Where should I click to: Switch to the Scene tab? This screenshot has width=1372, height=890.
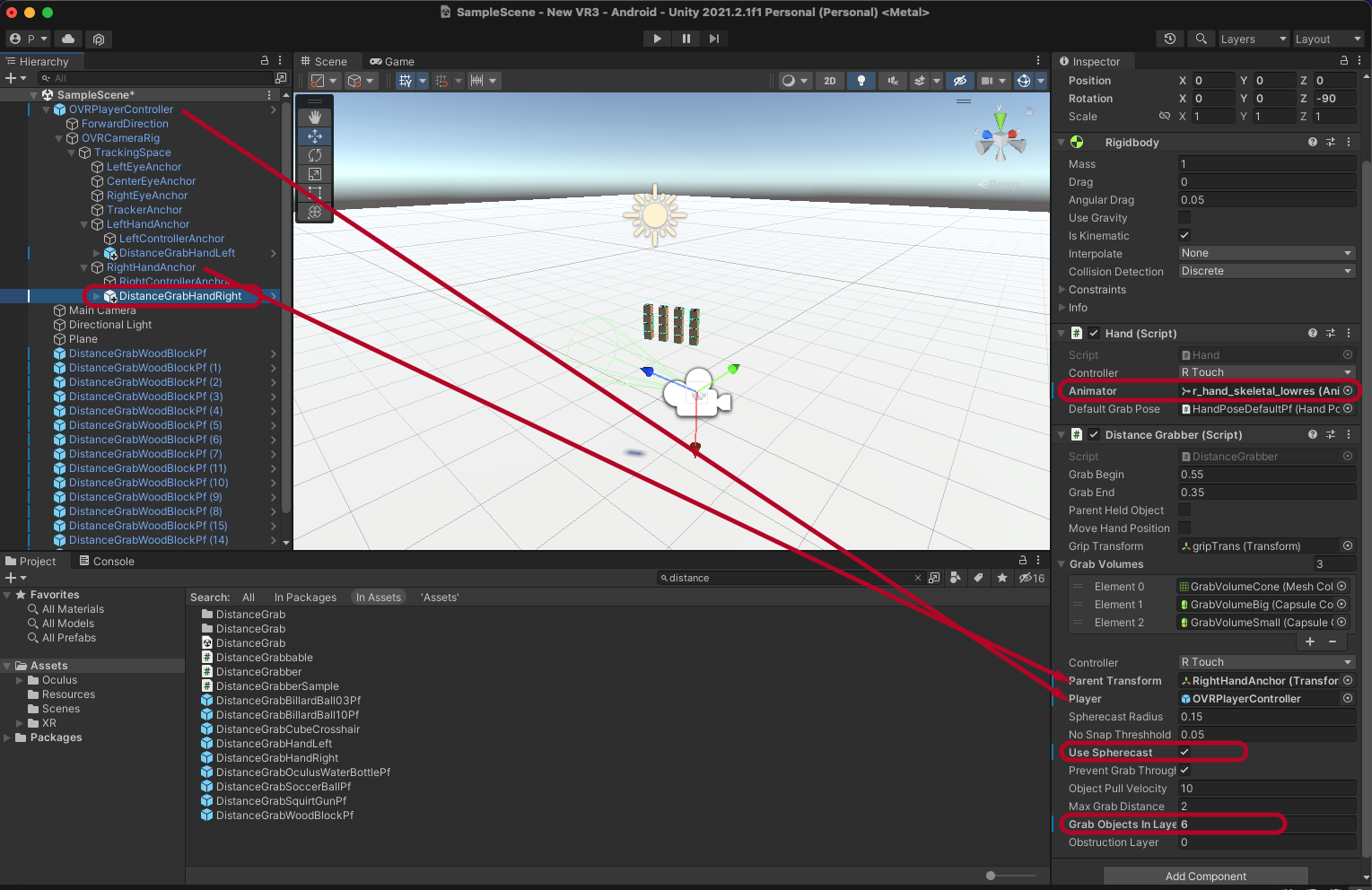[x=324, y=62]
